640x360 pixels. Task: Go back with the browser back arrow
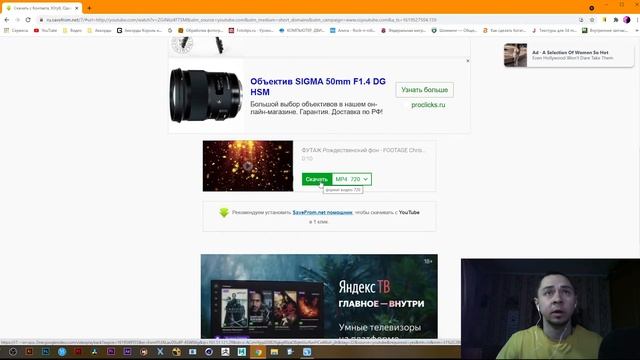click(7, 20)
